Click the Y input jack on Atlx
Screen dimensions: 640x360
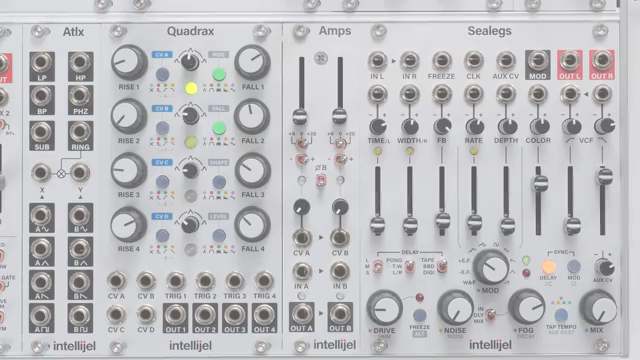click(x=80, y=173)
